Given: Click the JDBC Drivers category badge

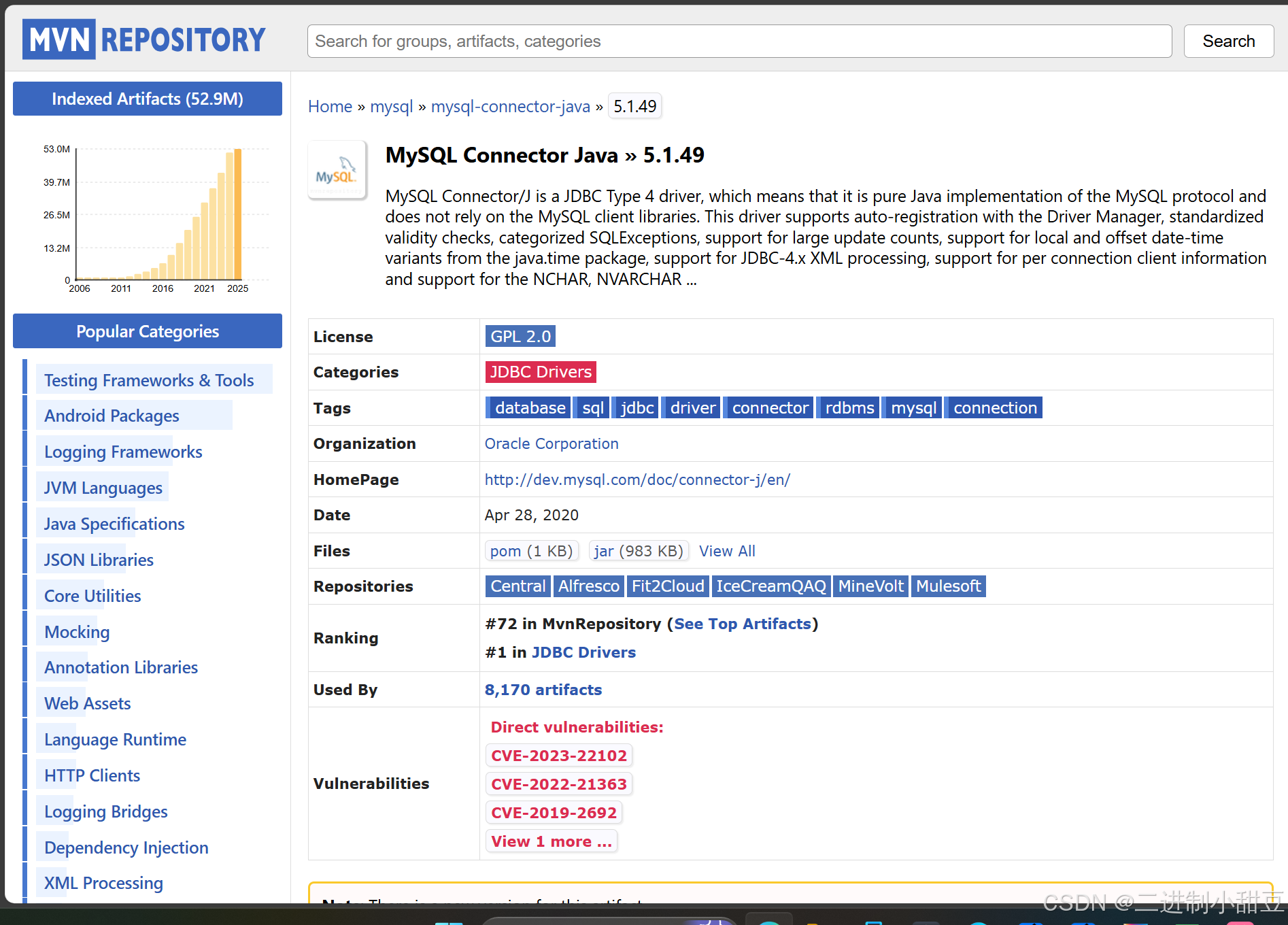Looking at the screenshot, I should tap(541, 372).
